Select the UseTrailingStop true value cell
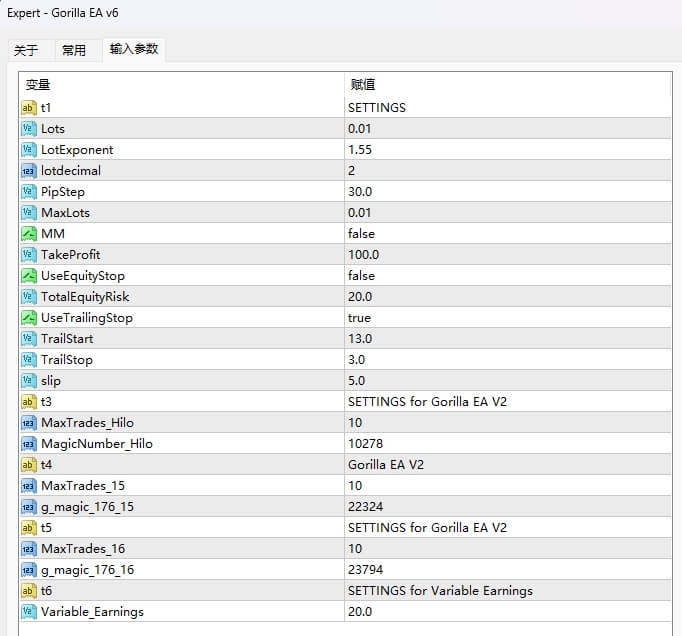Image resolution: width=682 pixels, height=636 pixels. pyautogui.click(x=506, y=317)
